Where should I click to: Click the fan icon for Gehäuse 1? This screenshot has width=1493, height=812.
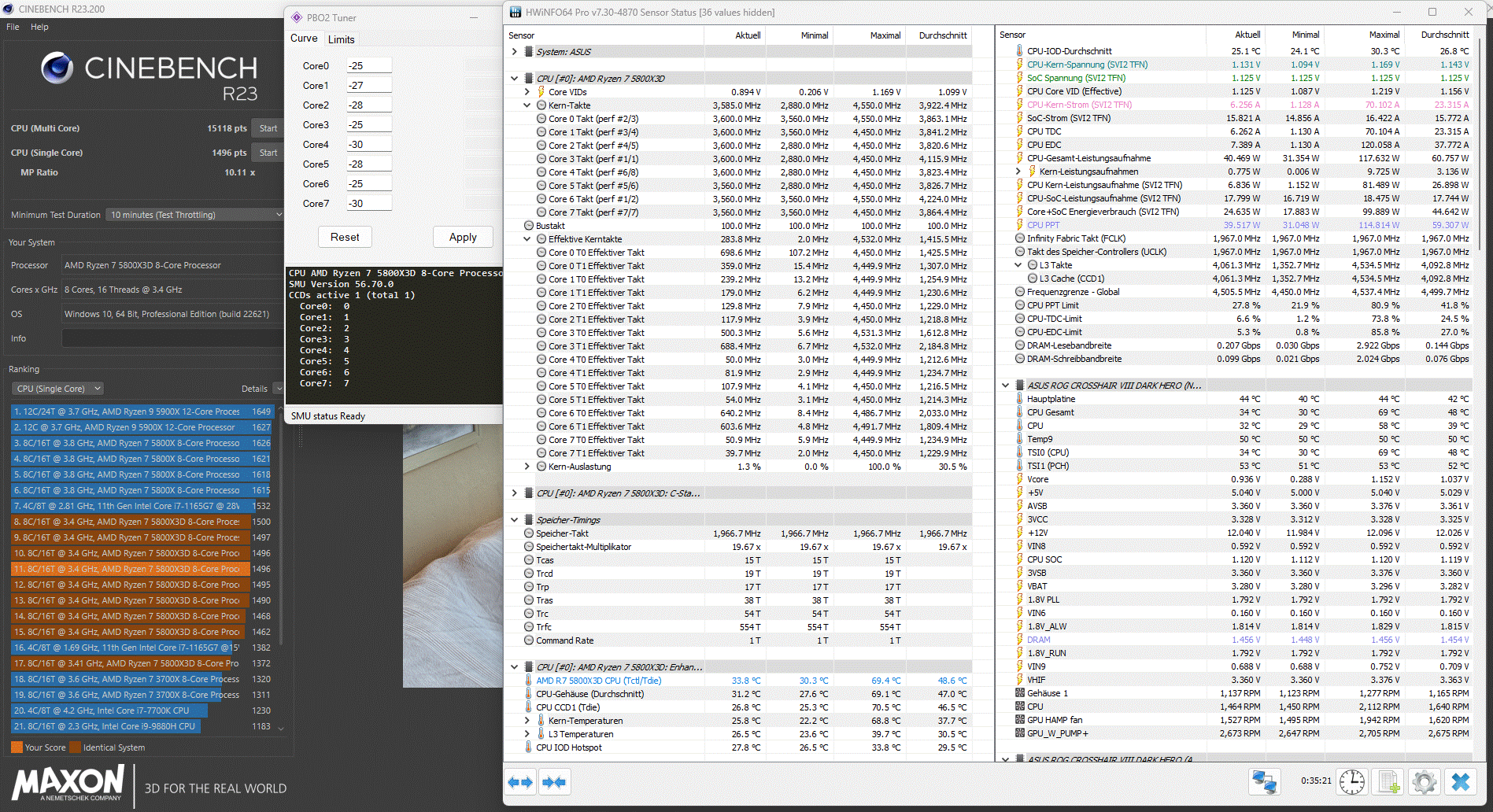1020,693
